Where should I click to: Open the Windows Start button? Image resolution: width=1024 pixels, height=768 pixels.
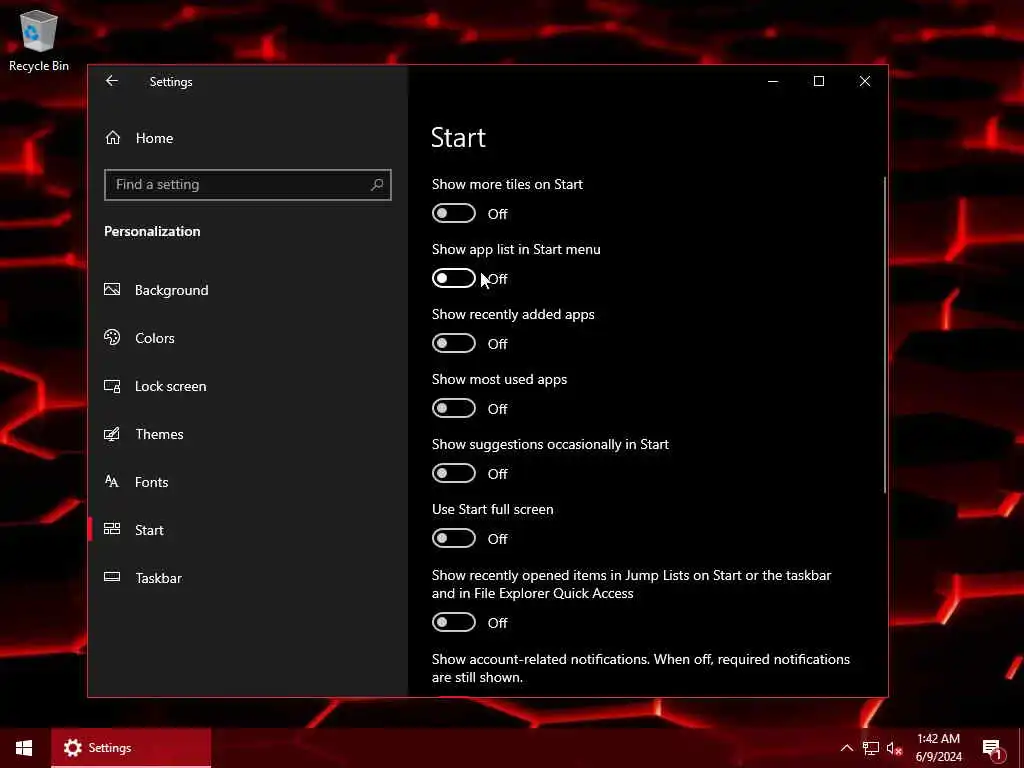click(24, 748)
